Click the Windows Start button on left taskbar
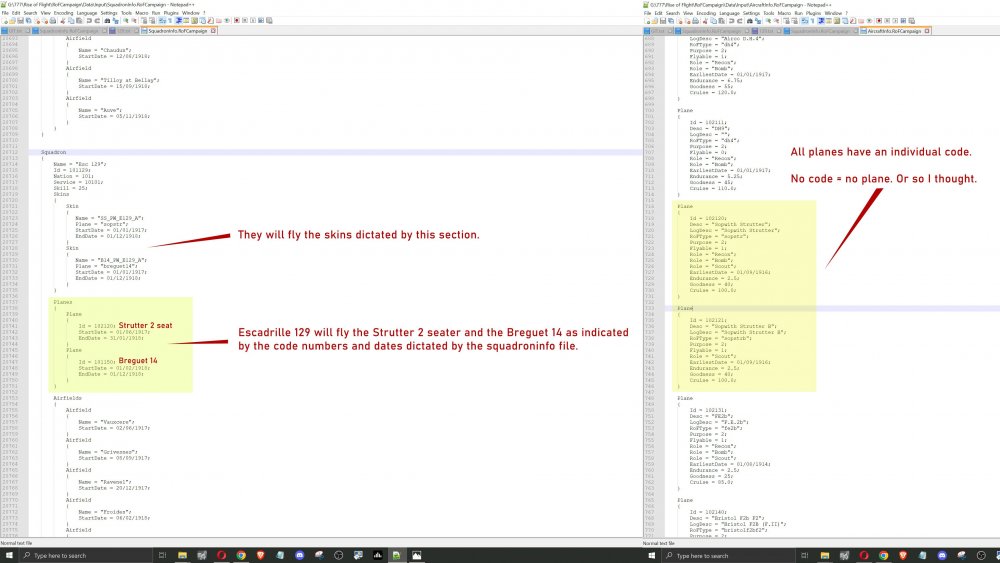The image size is (1000, 563). [x=10, y=555]
